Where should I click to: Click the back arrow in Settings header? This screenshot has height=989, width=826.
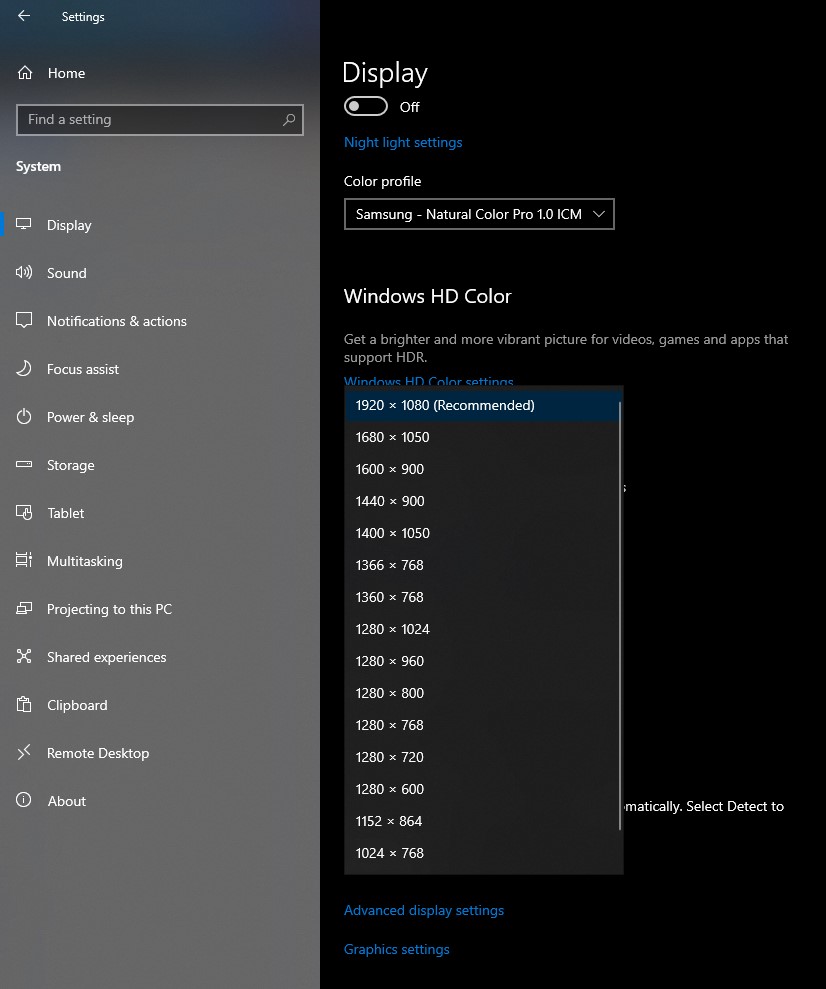[x=24, y=16]
